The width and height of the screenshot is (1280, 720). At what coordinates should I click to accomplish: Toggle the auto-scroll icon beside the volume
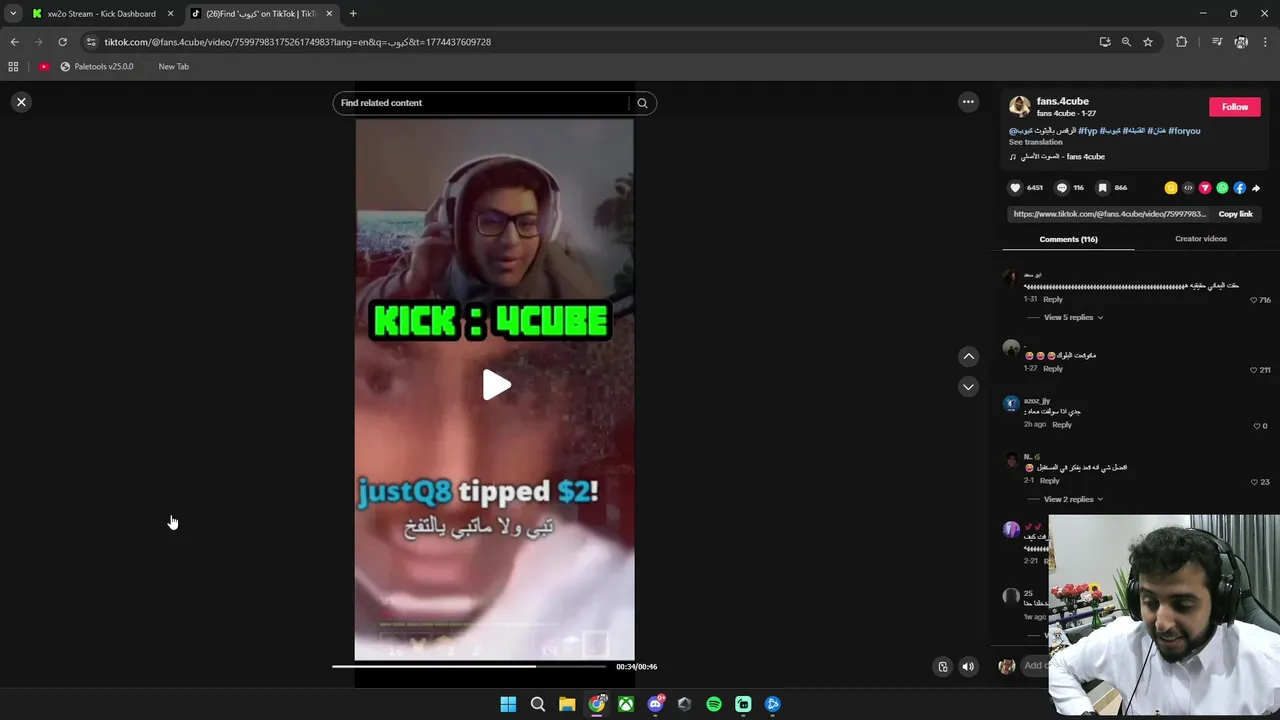click(x=942, y=667)
